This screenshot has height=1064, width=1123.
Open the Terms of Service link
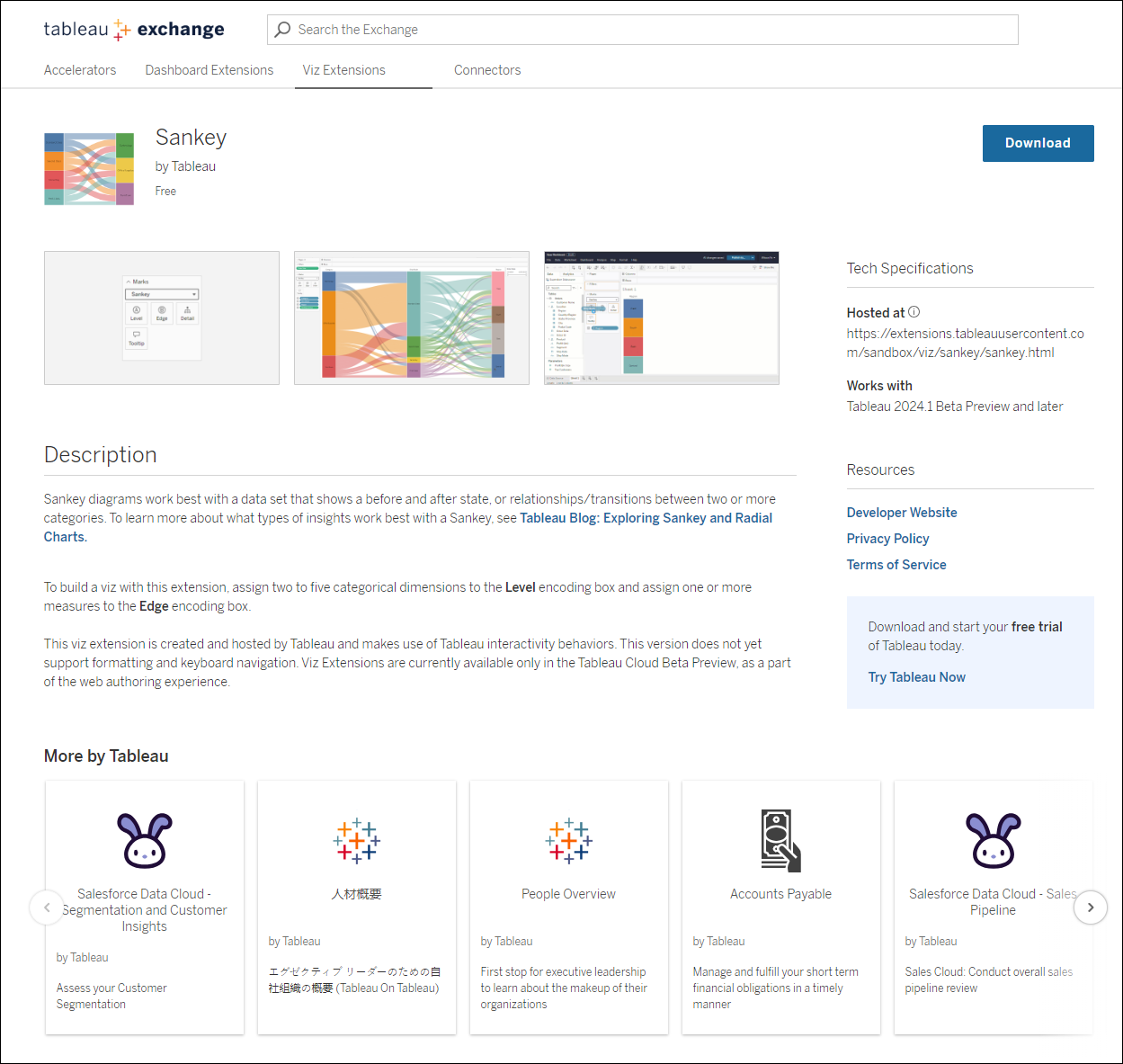896,565
